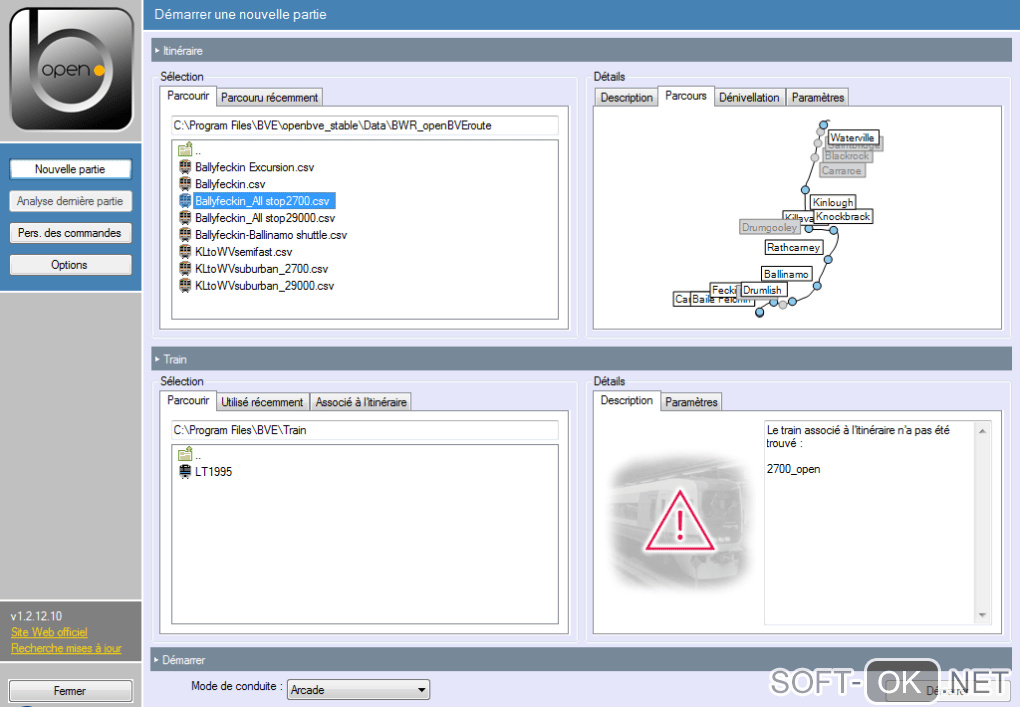This screenshot has height=707, width=1020.
Task: Select KLtoWVsemifast.csv route
Action: pyautogui.click(x=243, y=252)
